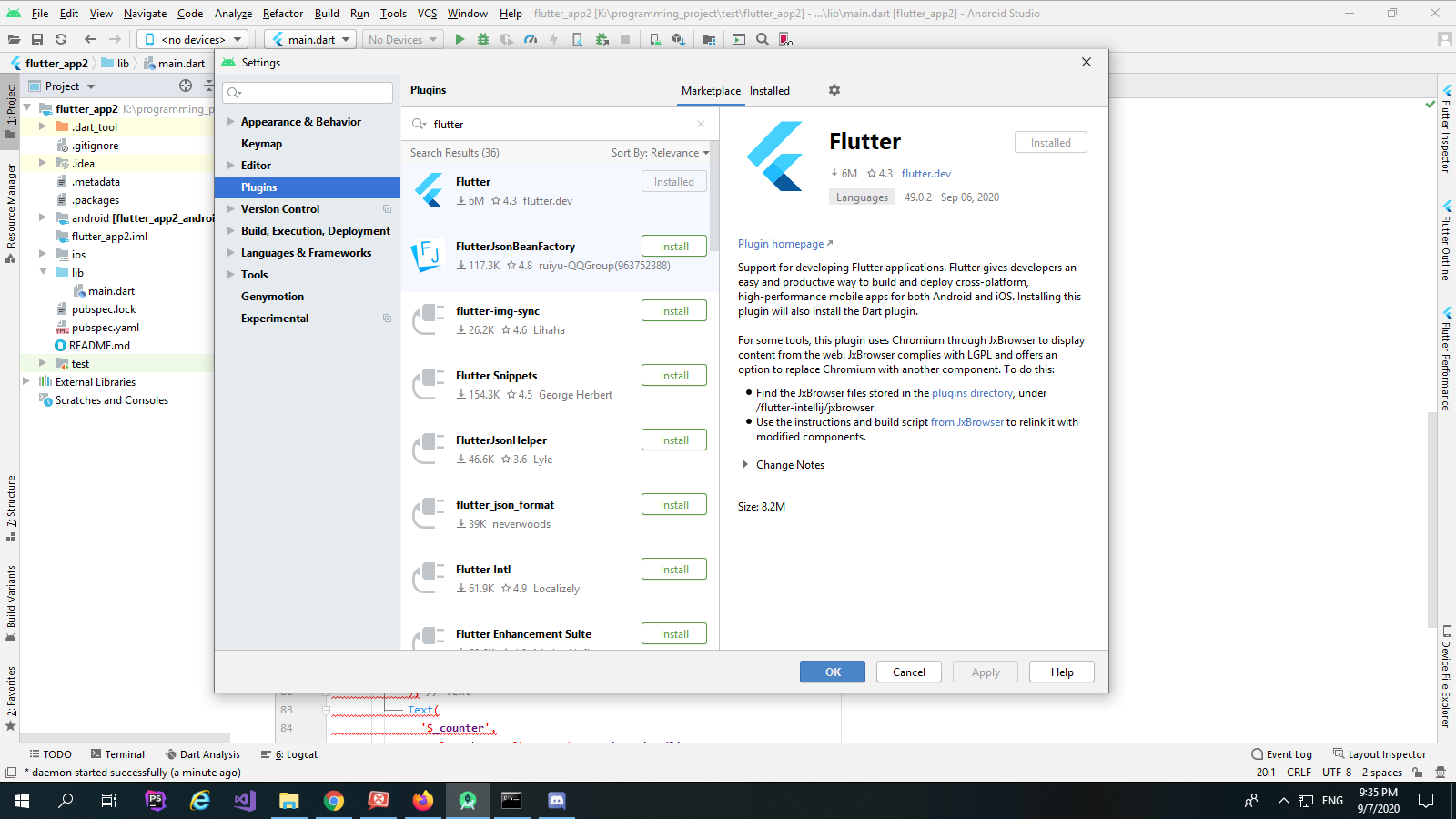Install the FlutterJsonBeanFactory plugin
Viewport: 1456px width, 819px height.
click(x=673, y=245)
